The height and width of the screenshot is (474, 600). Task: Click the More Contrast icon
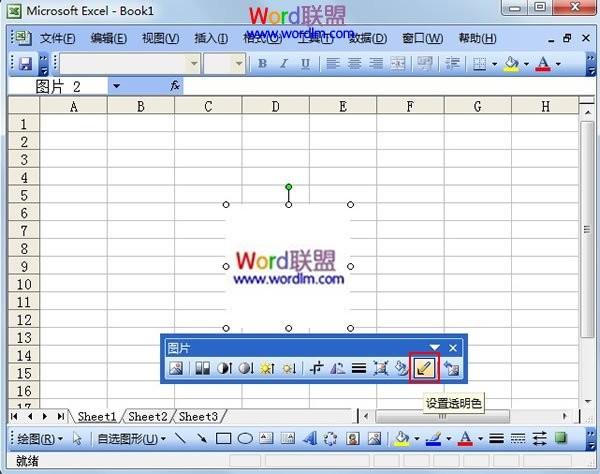(x=224, y=368)
